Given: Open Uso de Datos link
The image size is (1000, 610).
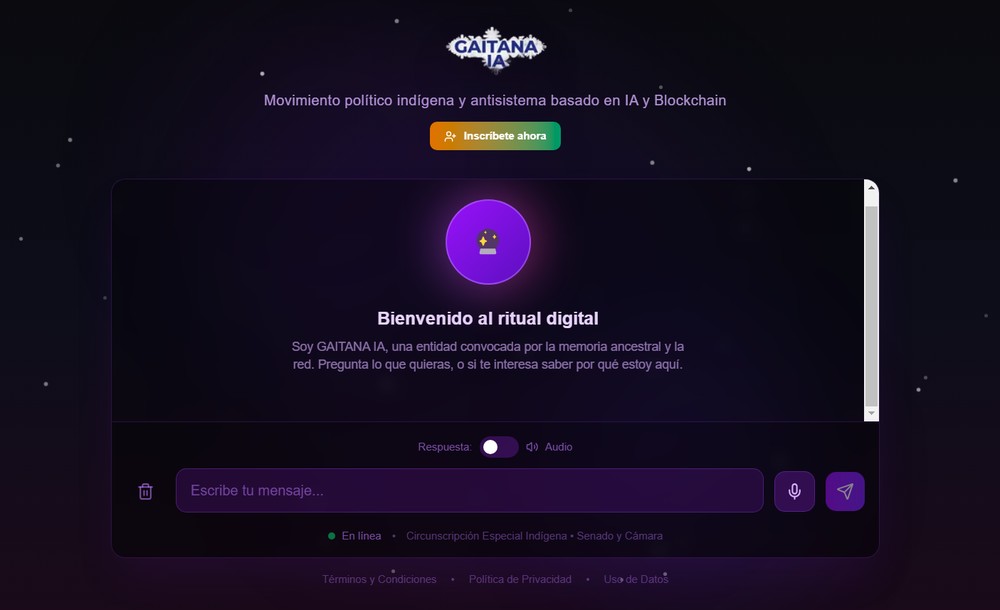Looking at the screenshot, I should [x=636, y=579].
